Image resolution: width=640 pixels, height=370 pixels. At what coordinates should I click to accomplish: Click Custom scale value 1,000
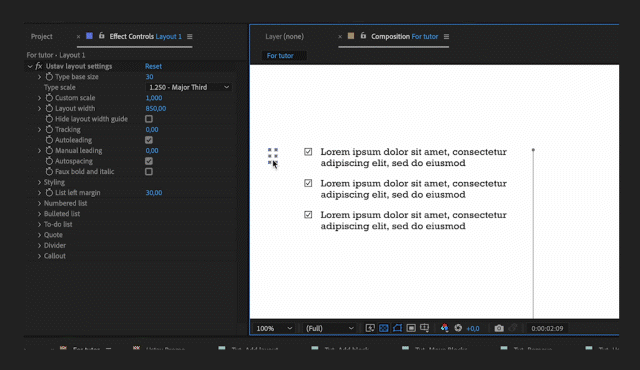click(x=154, y=98)
